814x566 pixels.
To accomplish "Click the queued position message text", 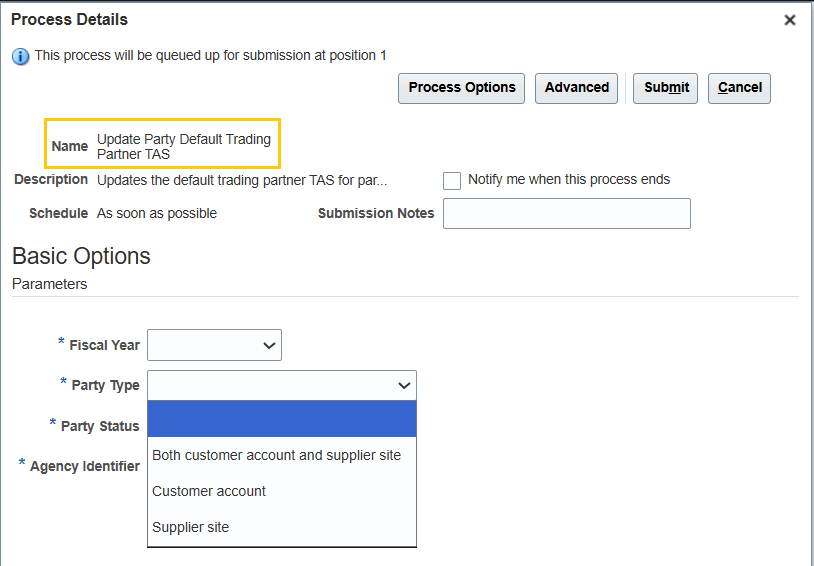I will click(210, 56).
